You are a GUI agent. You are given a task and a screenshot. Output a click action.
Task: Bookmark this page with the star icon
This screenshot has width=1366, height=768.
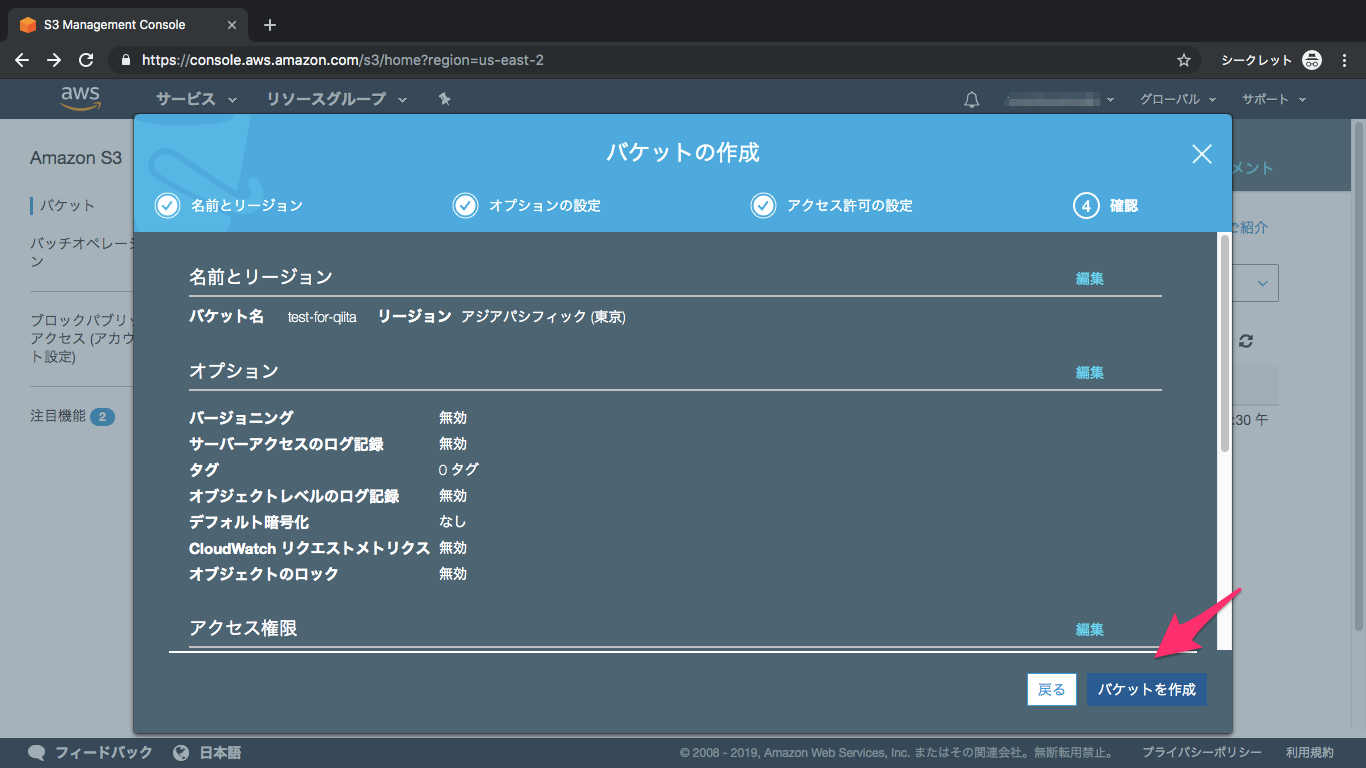click(x=1184, y=60)
